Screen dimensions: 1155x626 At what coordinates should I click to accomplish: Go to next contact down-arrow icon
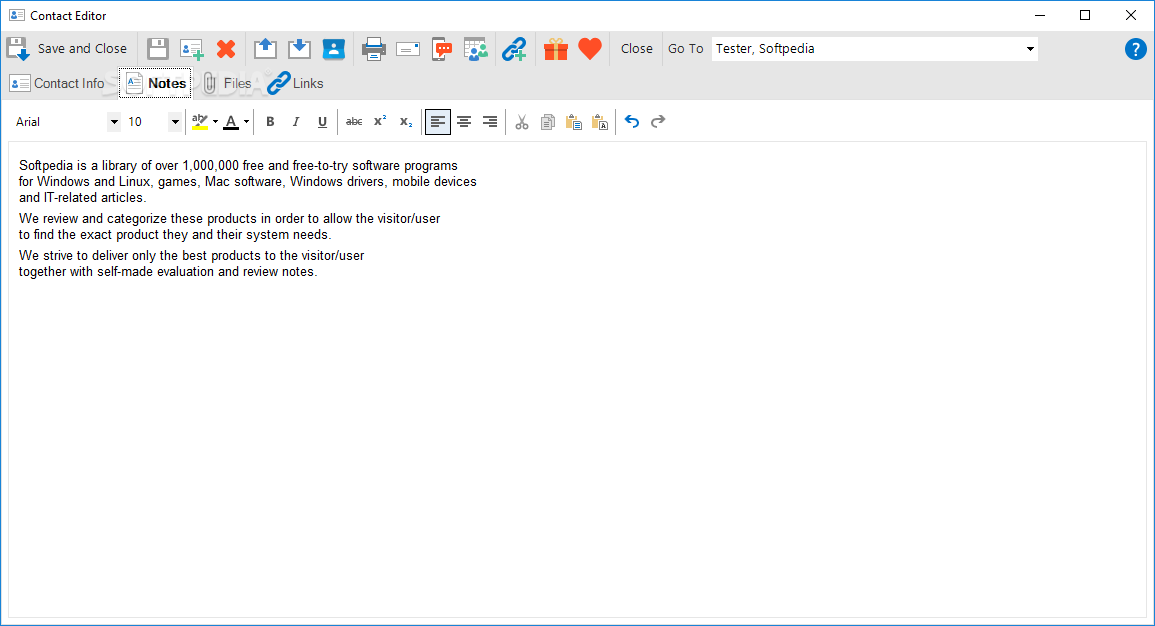[299, 49]
